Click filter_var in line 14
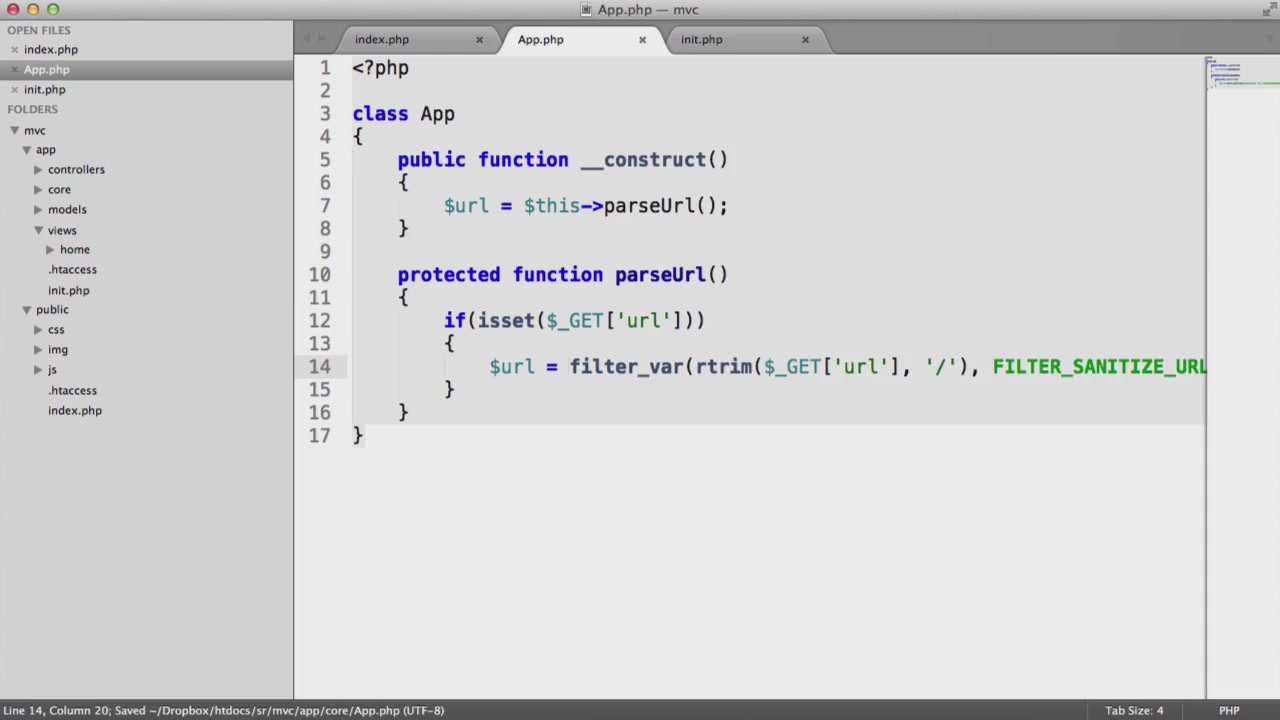The height and width of the screenshot is (720, 1280). pyautogui.click(x=626, y=367)
